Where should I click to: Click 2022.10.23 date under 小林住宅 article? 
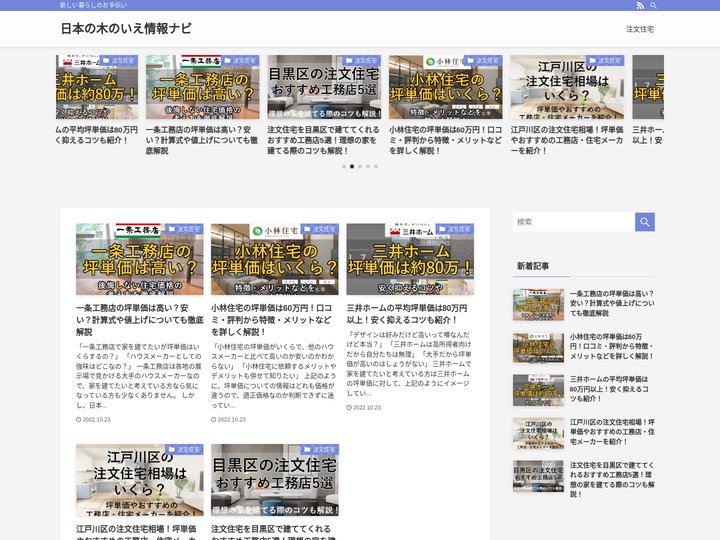pyautogui.click(x=228, y=419)
